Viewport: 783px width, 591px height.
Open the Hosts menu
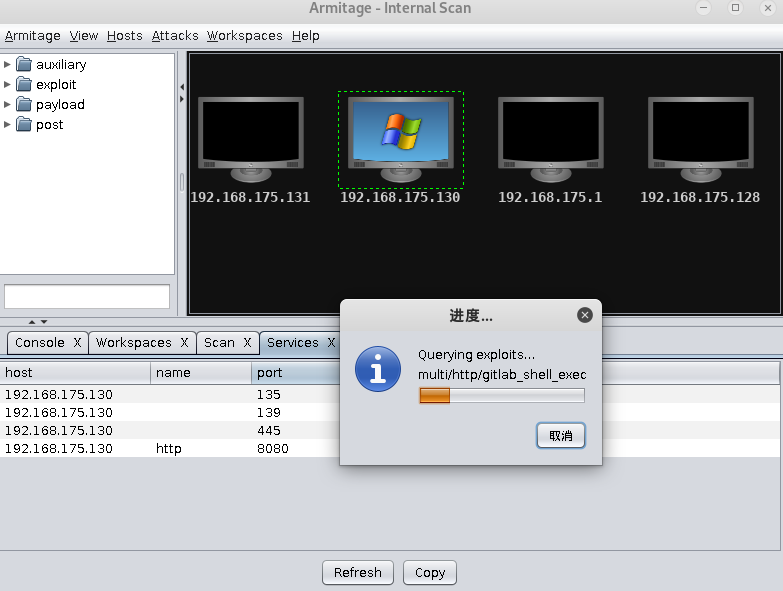click(x=125, y=36)
